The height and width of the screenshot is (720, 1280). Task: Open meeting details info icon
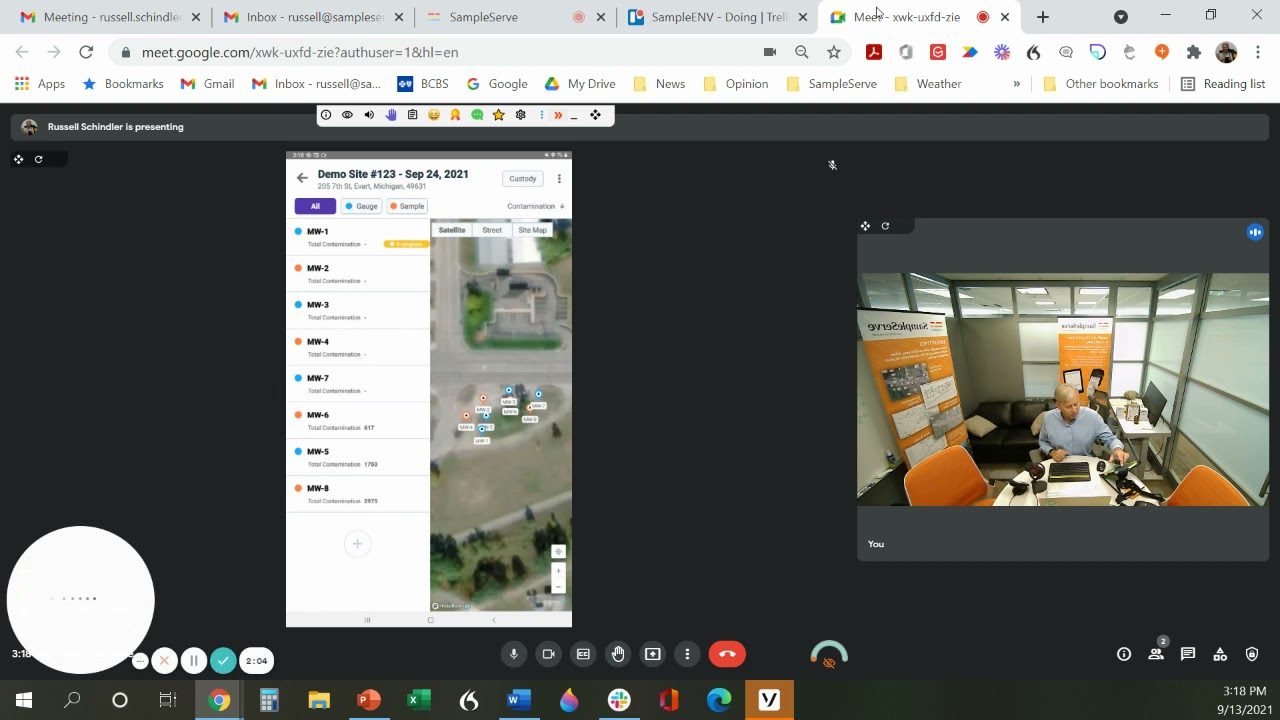tap(1124, 654)
